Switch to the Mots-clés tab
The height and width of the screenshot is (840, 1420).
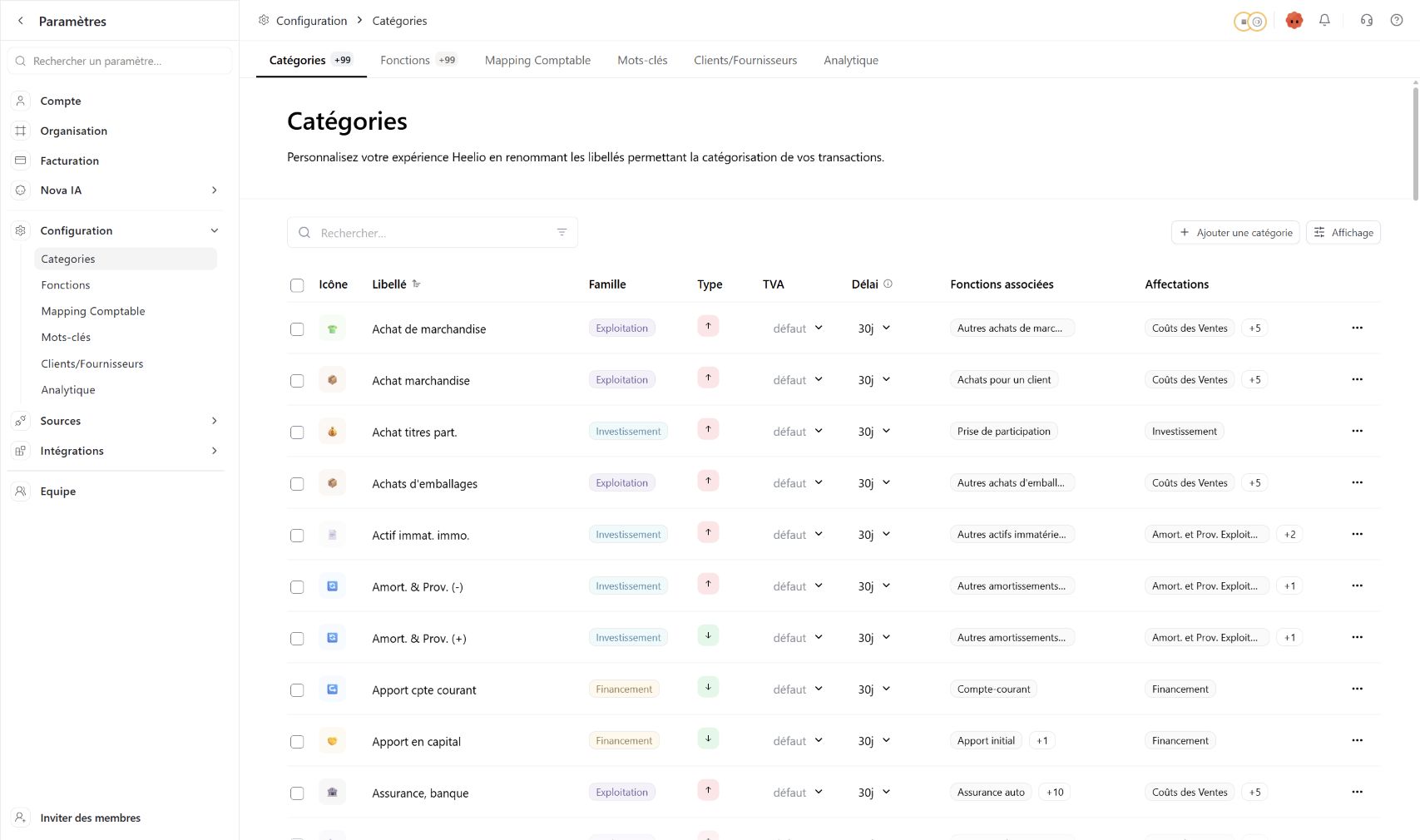pos(642,60)
